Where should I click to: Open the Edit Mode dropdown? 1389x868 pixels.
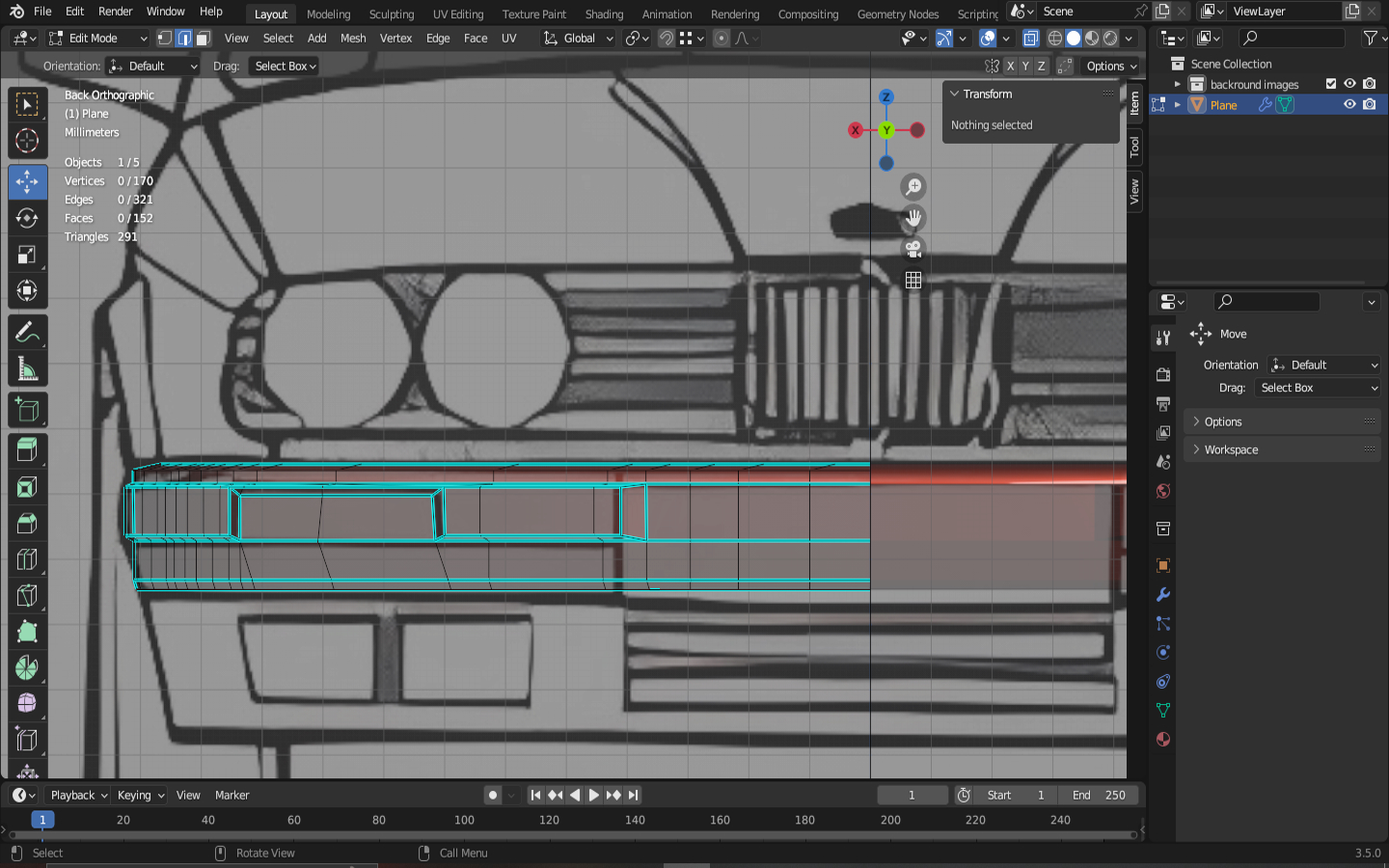click(97, 39)
